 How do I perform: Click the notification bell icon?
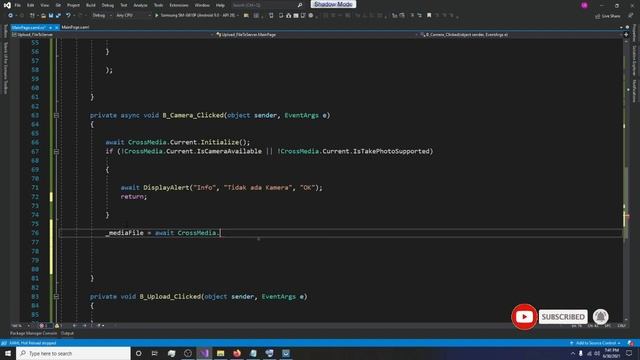(x=600, y=317)
